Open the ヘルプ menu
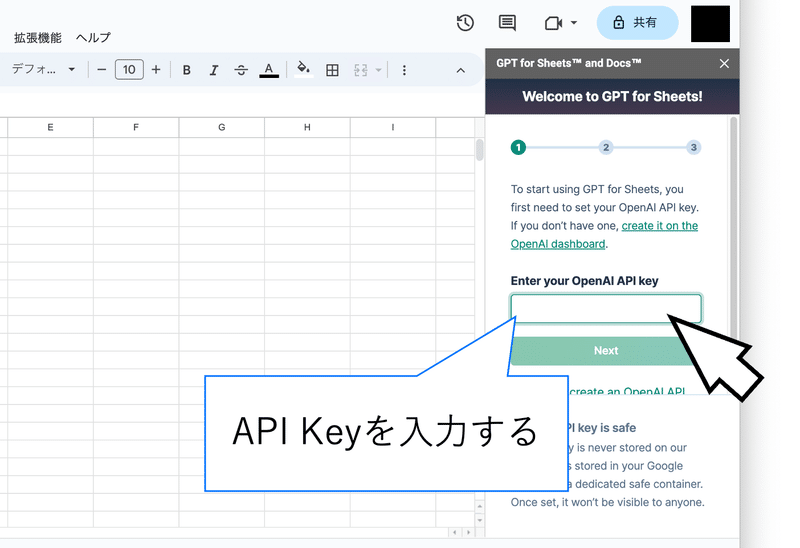The height and width of the screenshot is (548, 800). pyautogui.click(x=93, y=38)
